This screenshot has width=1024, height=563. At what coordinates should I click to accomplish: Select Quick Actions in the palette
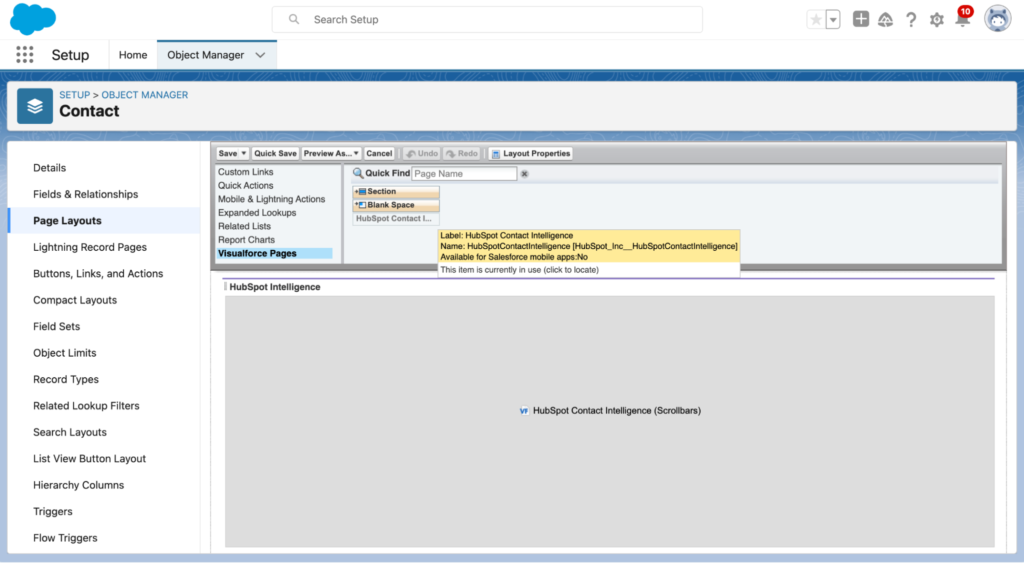[246, 185]
